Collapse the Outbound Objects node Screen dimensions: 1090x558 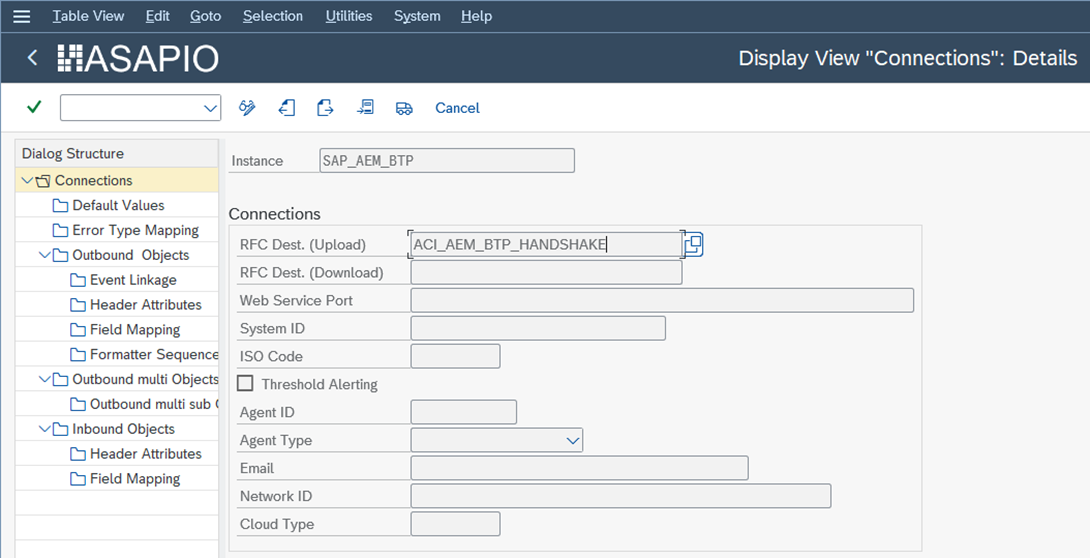point(44,255)
